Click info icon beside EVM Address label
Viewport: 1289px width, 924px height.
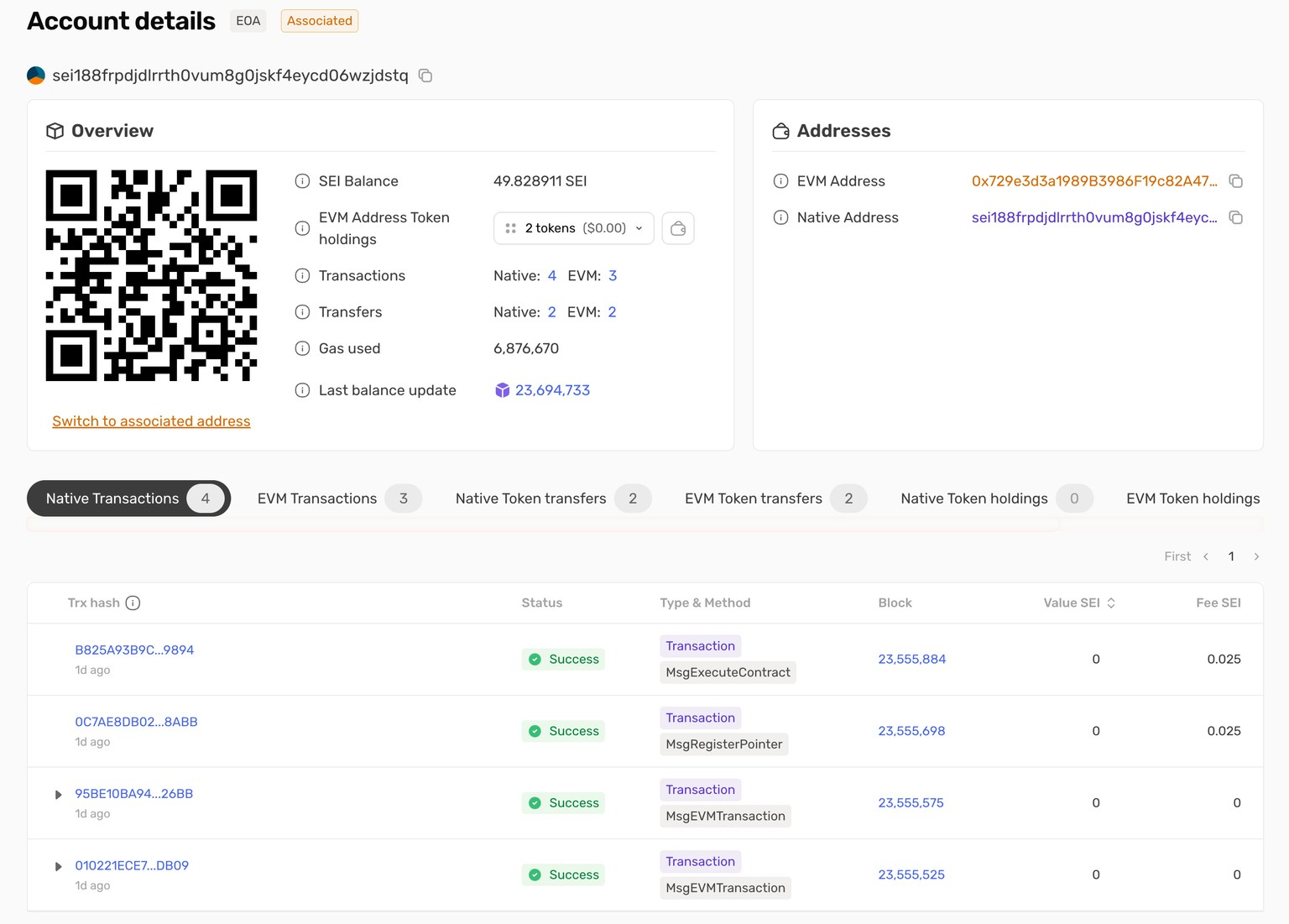780,181
